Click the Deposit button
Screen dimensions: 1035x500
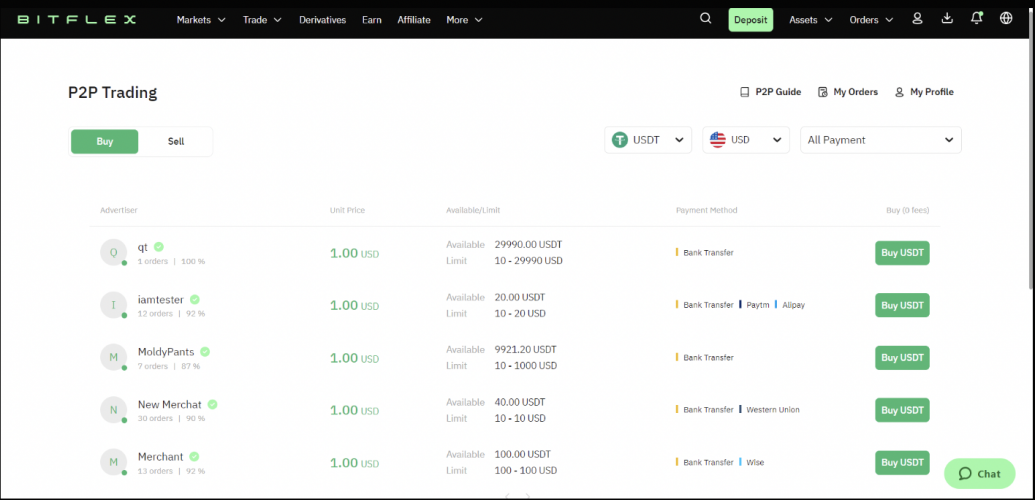(751, 20)
